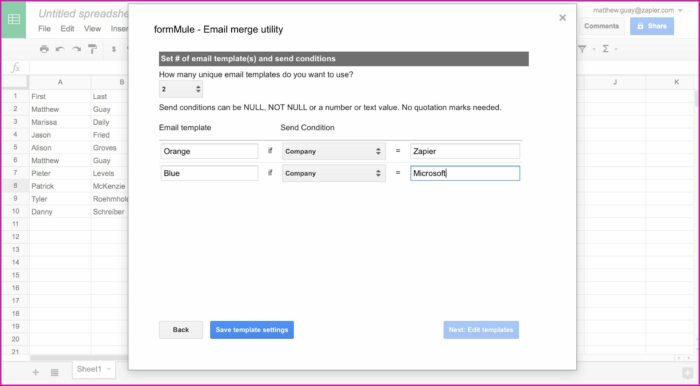Select row 1 header
700x386 pixels.
coord(15,96)
